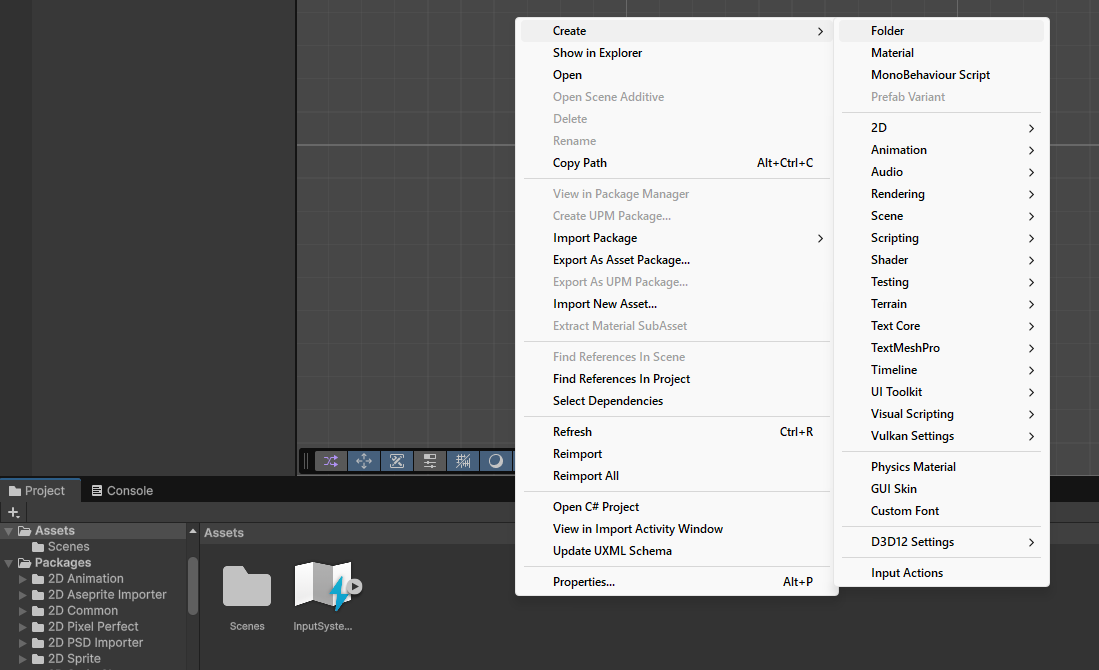Open the D3D12 Settings submenu
The image size is (1099, 670).
coord(941,542)
